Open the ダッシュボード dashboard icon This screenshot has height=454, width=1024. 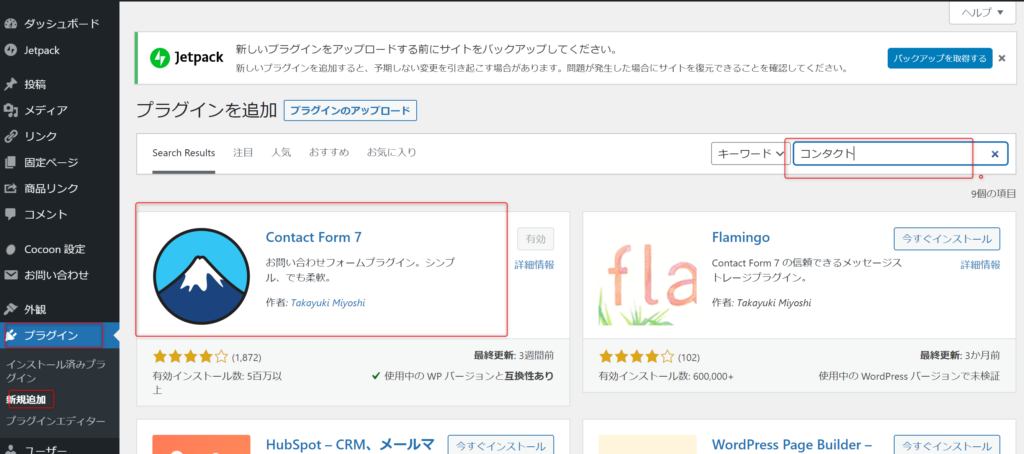[10, 24]
